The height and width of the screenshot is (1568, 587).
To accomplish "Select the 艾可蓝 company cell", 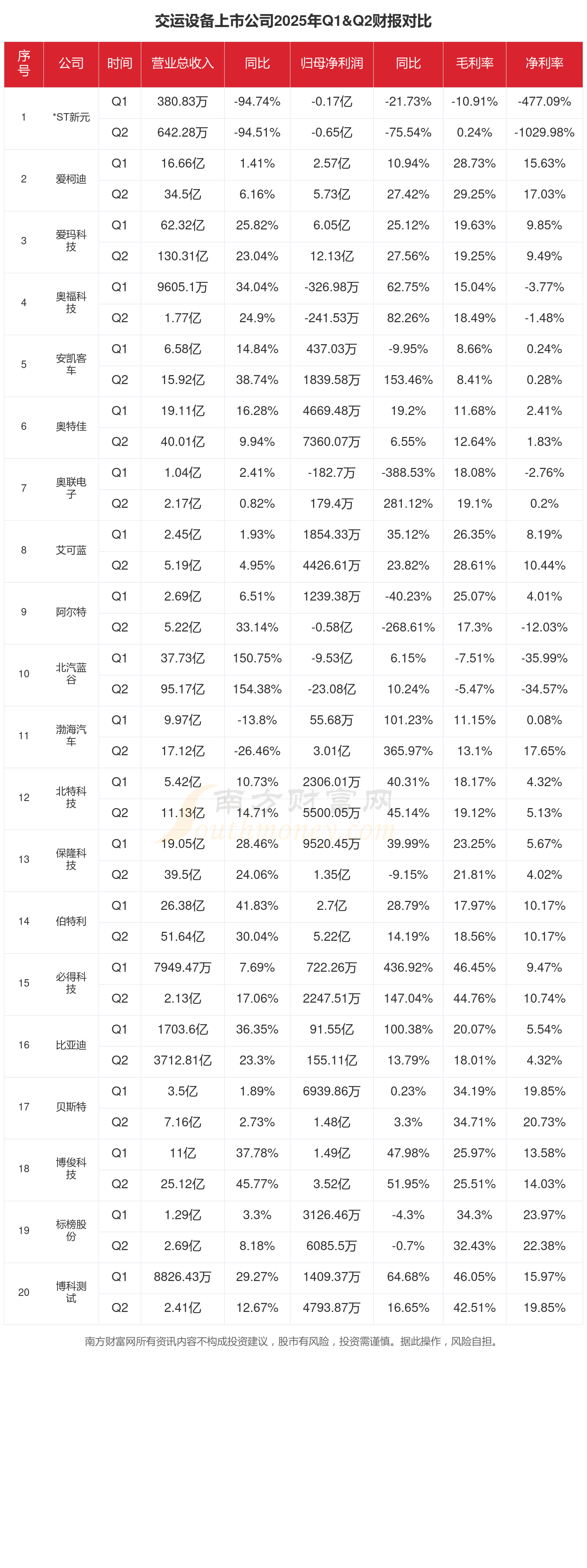I will (71, 550).
